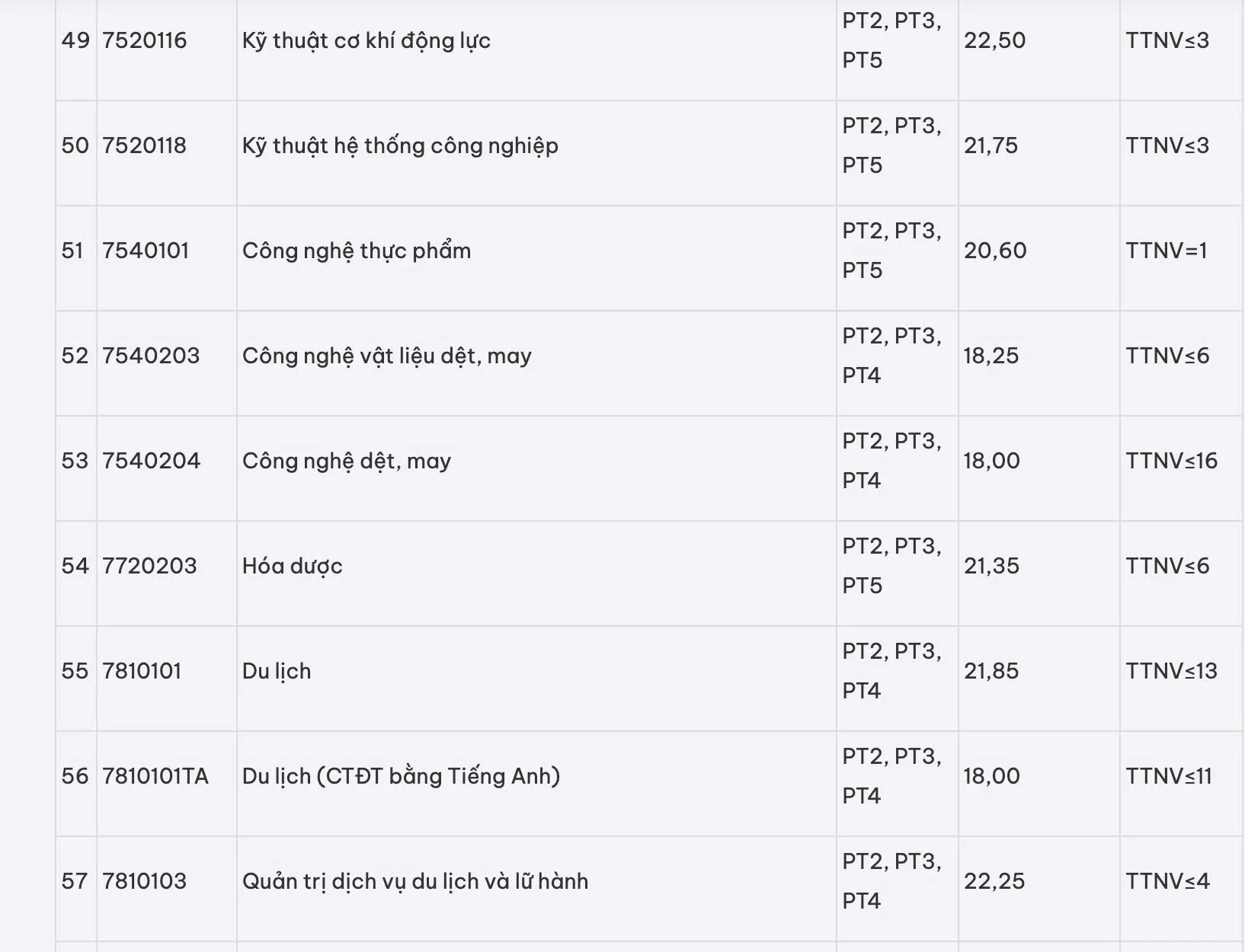1245x952 pixels.
Task: Select "Du lịch (CTĐT bằng Tiếng Anh)" name
Action: coord(401,776)
